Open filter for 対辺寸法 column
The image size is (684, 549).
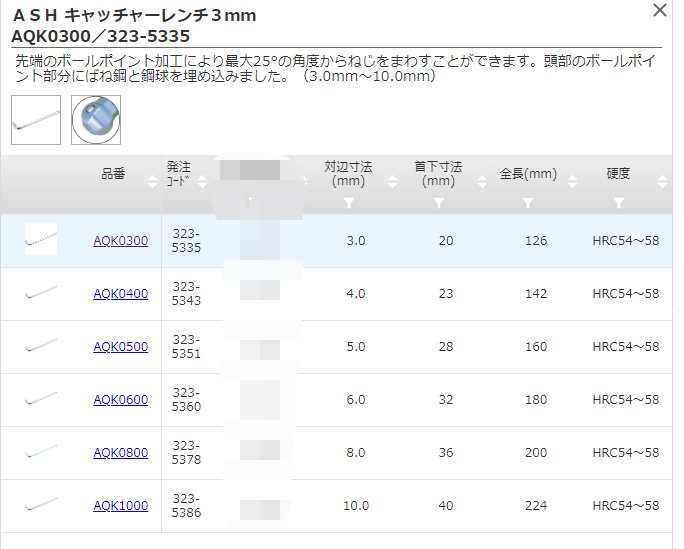[x=349, y=203]
